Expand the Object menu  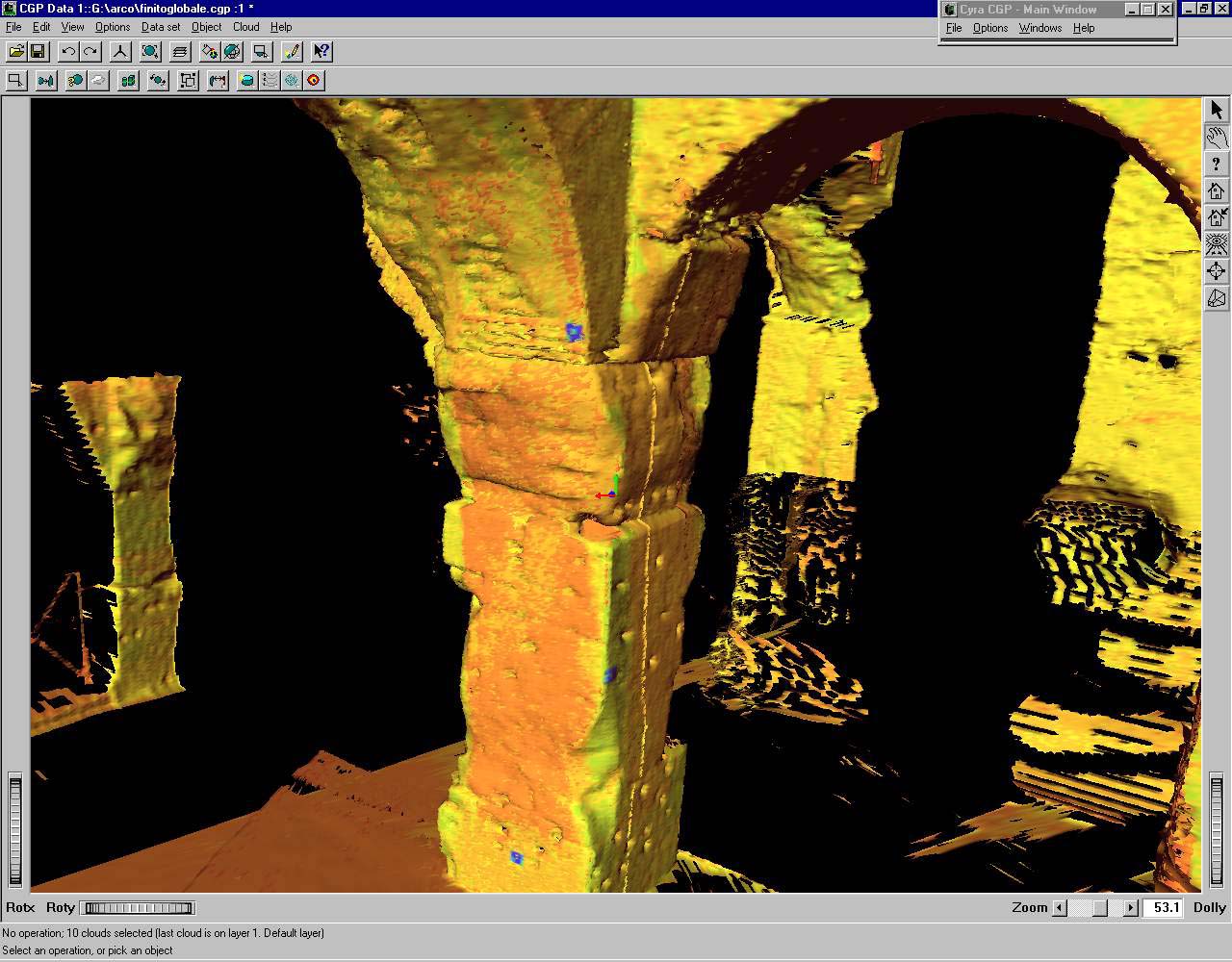(206, 27)
